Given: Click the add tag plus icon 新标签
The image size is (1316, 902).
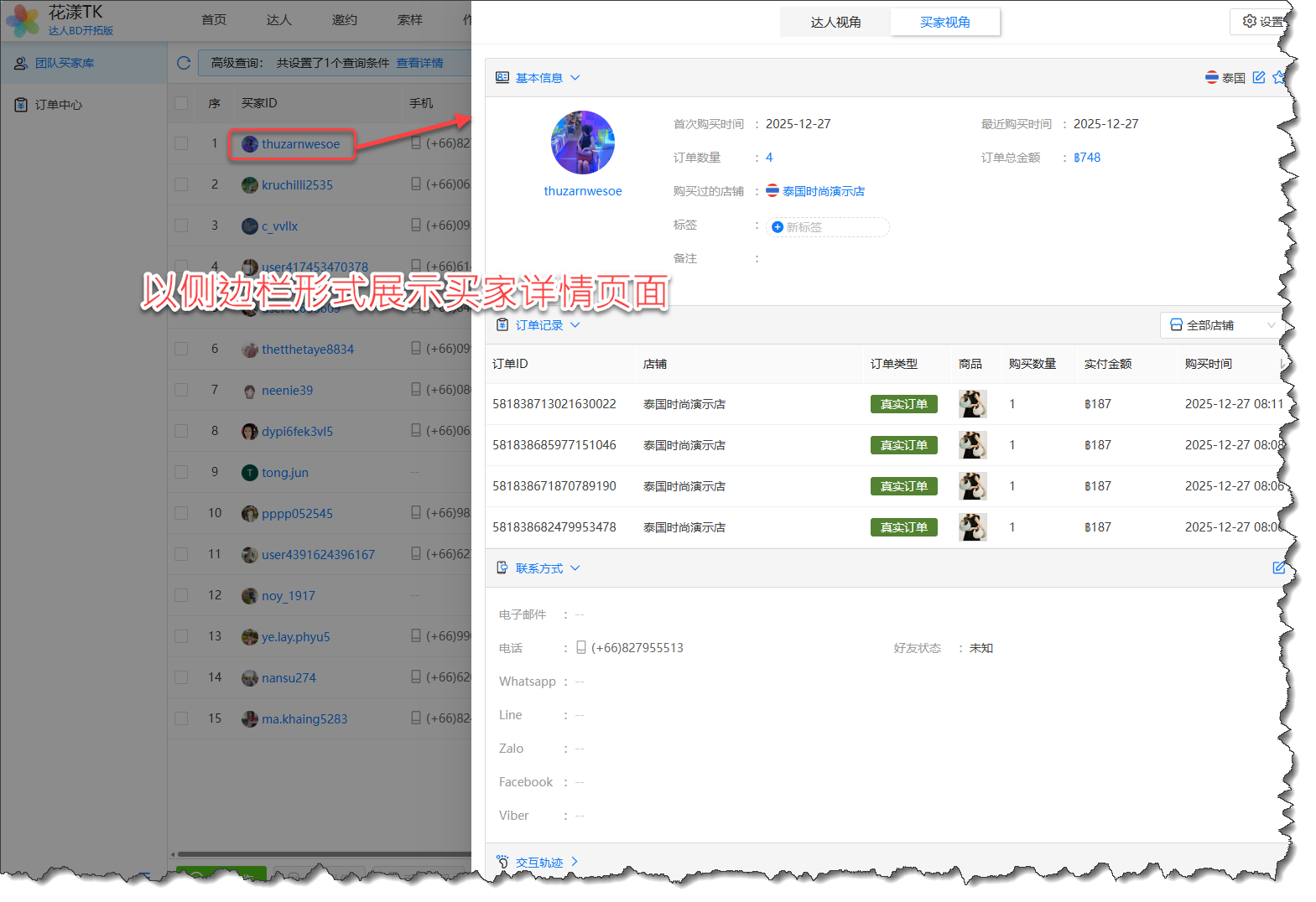Looking at the screenshot, I should 778,227.
